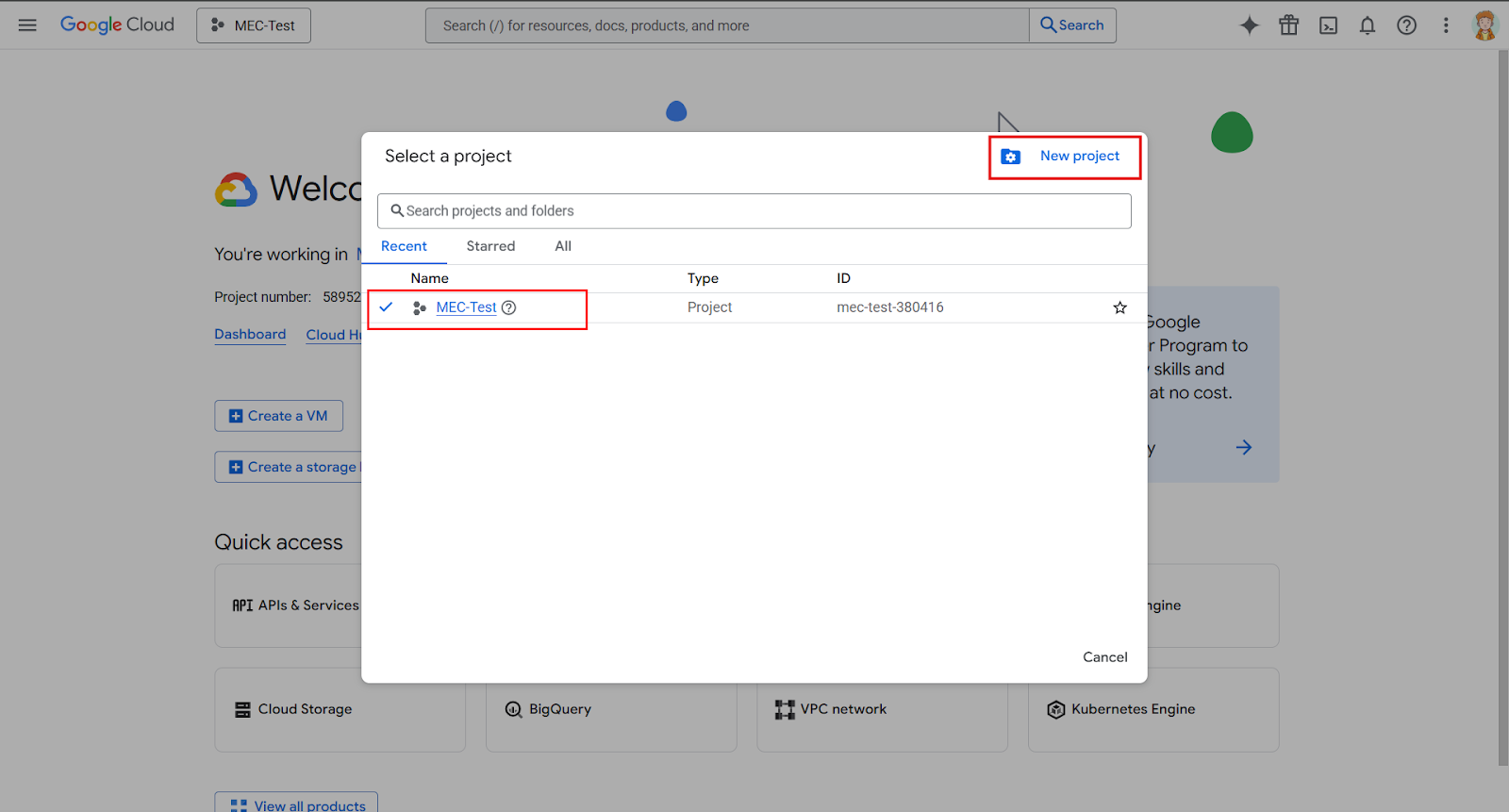1509x812 pixels.
Task: Focus the Search projects and folders field
Action: [754, 211]
